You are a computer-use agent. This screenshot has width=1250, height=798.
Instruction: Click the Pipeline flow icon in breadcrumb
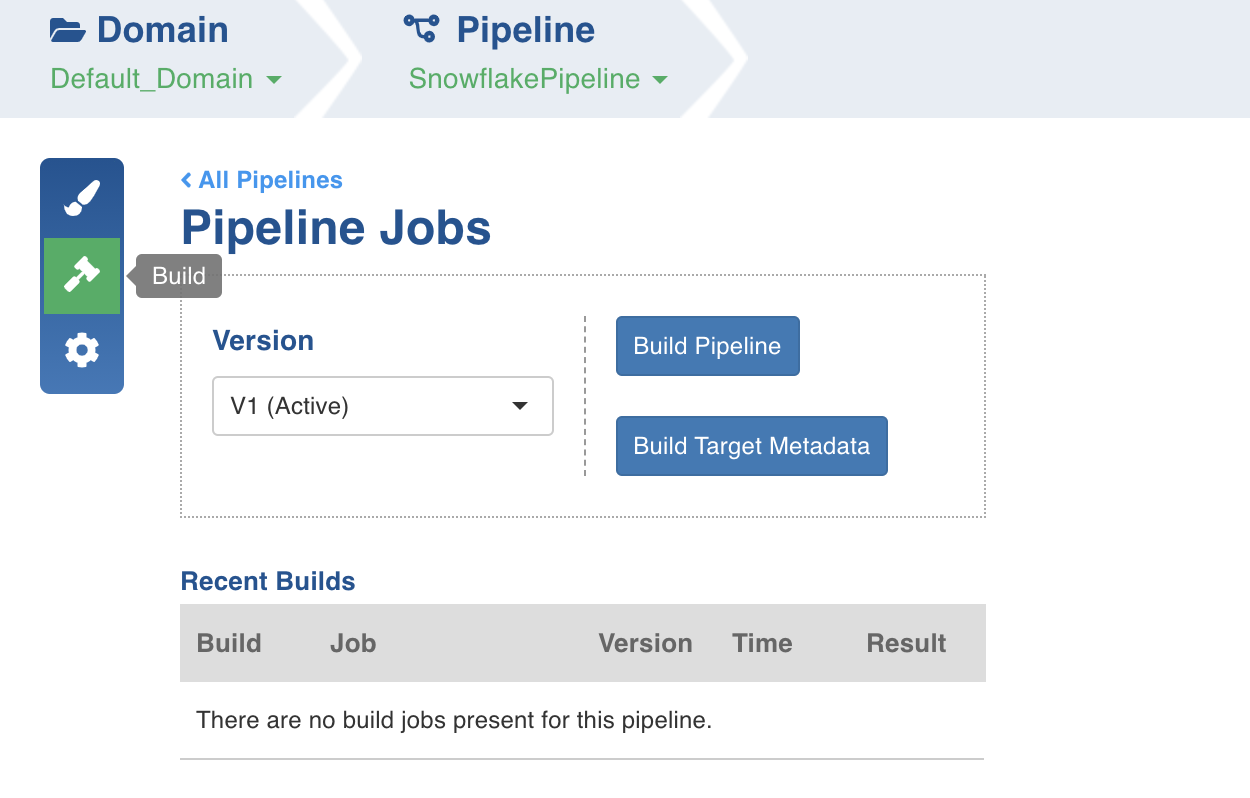[421, 29]
